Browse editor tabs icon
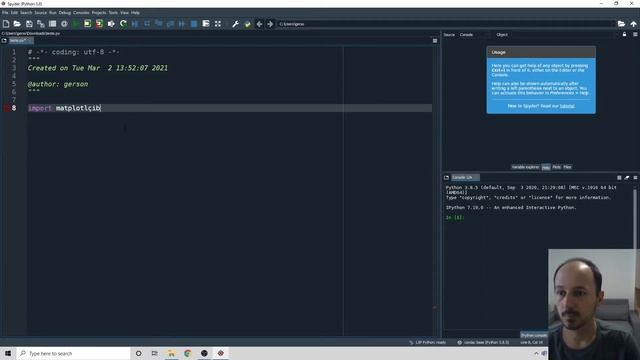The width and height of the screenshot is (640, 360). 4,41
